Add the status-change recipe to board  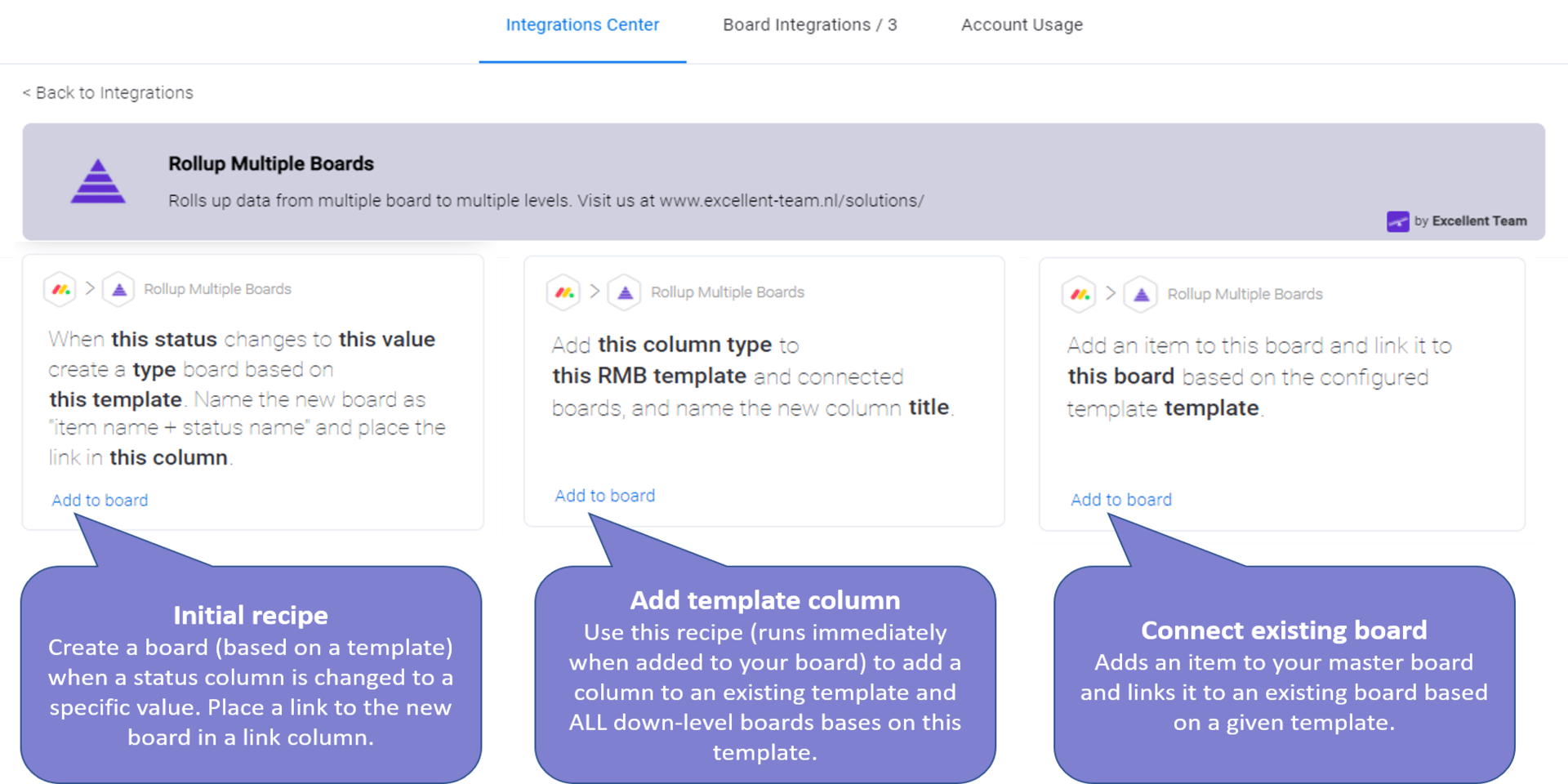pos(100,501)
